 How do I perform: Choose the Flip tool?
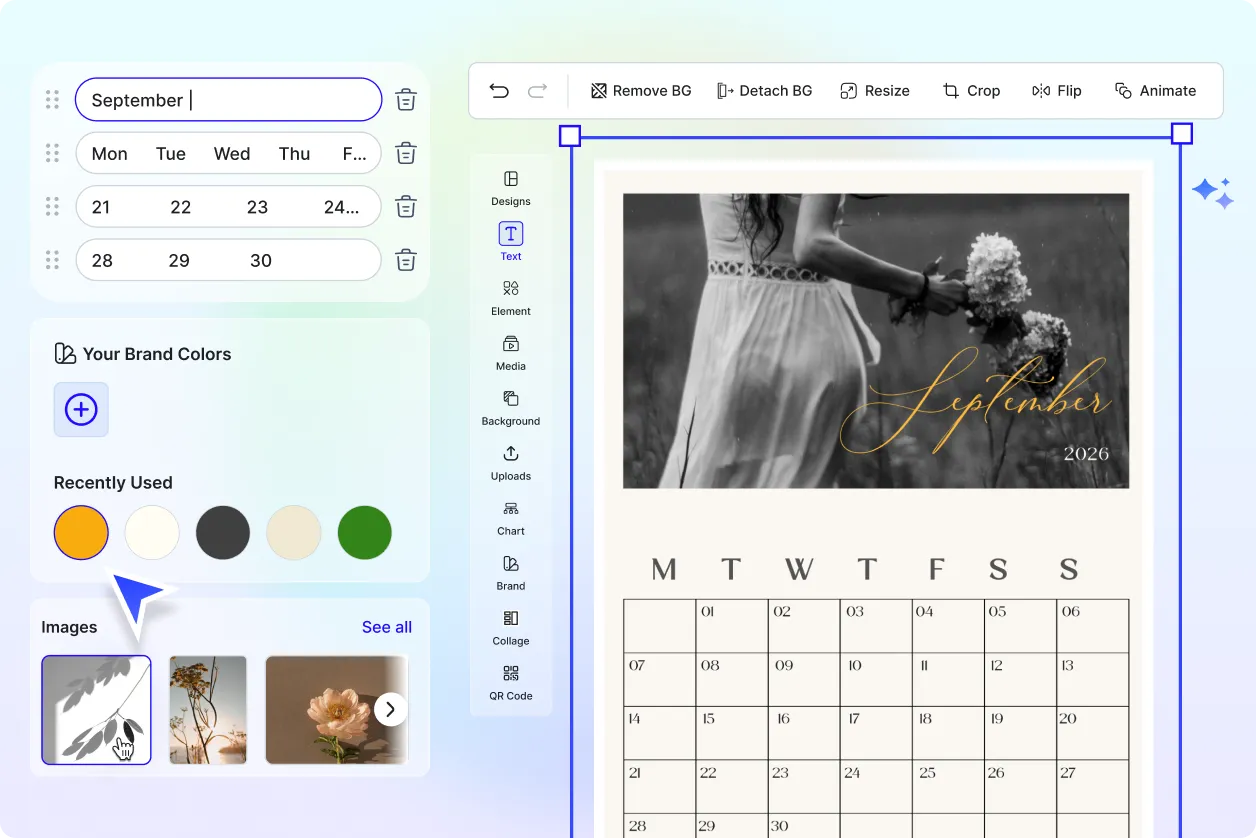pyautogui.click(x=1057, y=91)
